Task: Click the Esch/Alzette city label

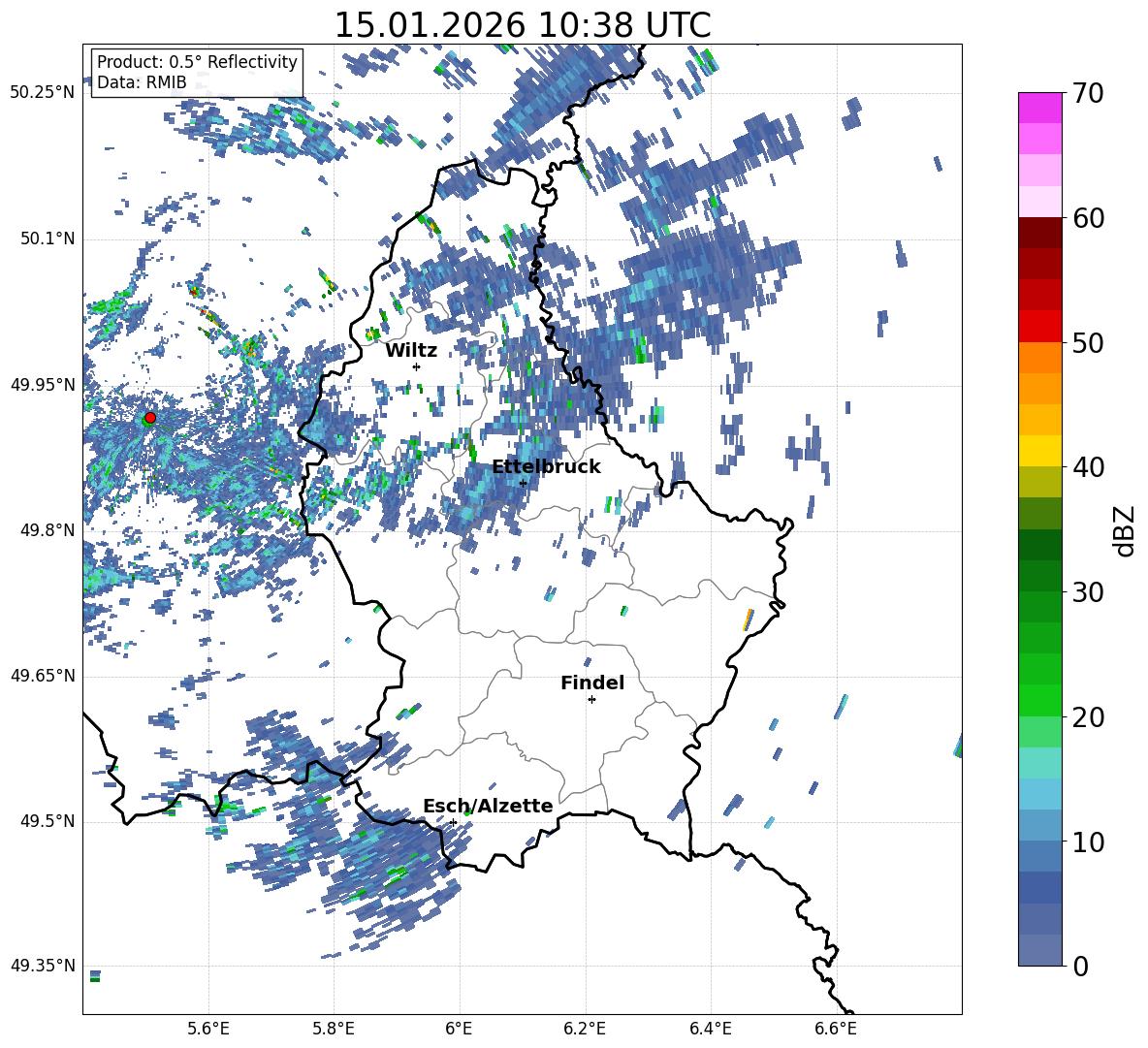Action: point(488,806)
